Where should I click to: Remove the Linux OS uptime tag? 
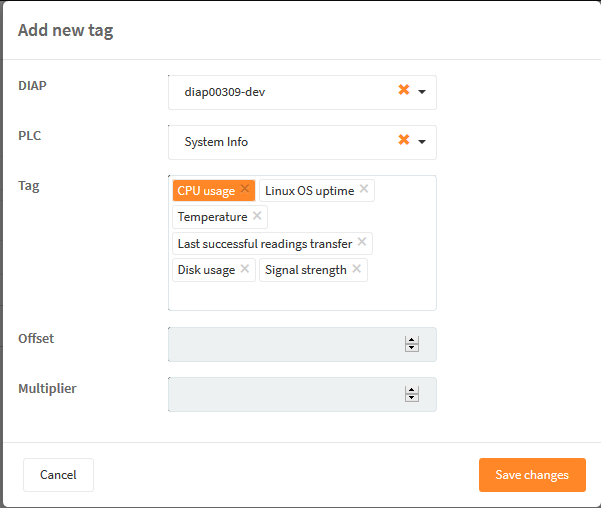364,189
